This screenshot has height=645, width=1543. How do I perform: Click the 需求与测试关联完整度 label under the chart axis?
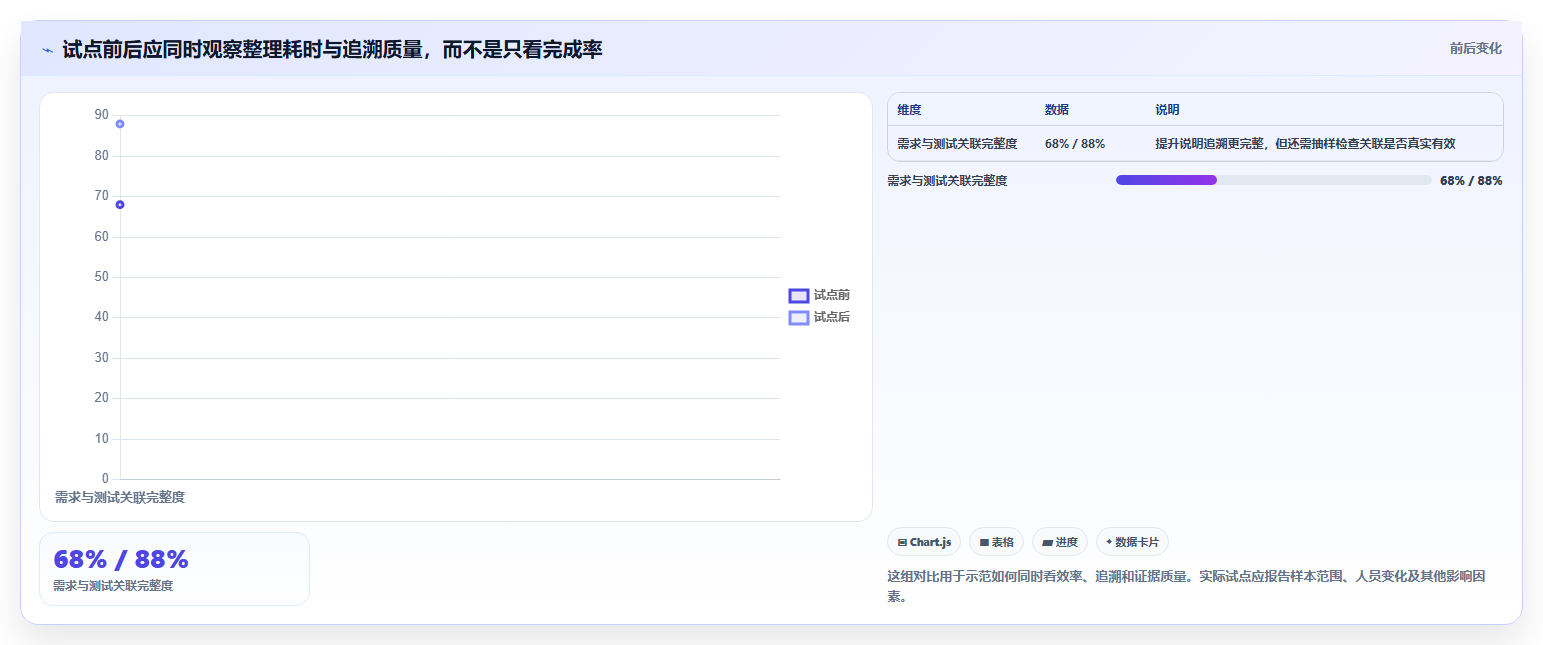pyautogui.click(x=120, y=497)
